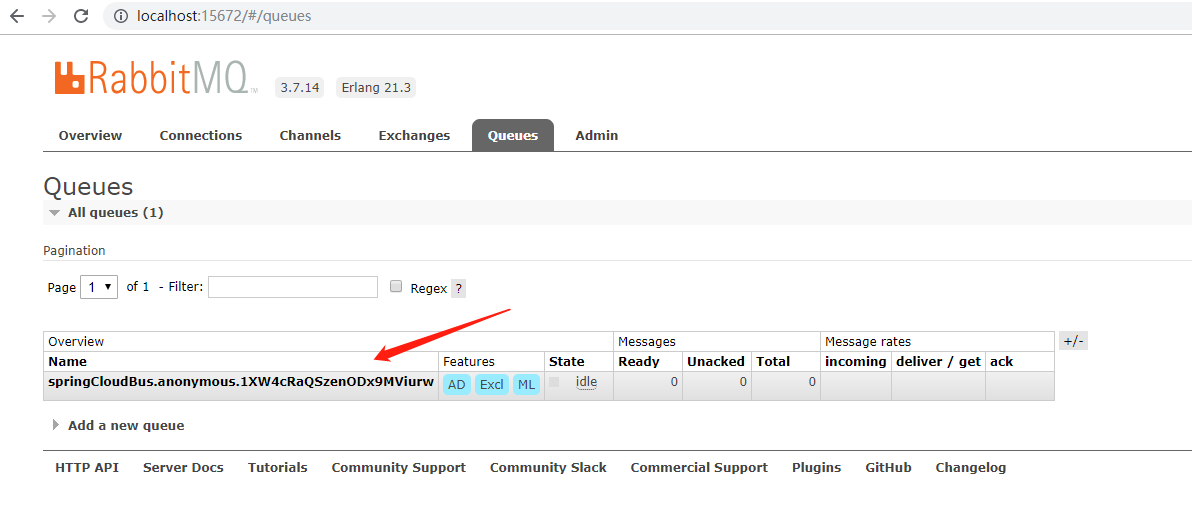Go back with browser back arrow

17,16
